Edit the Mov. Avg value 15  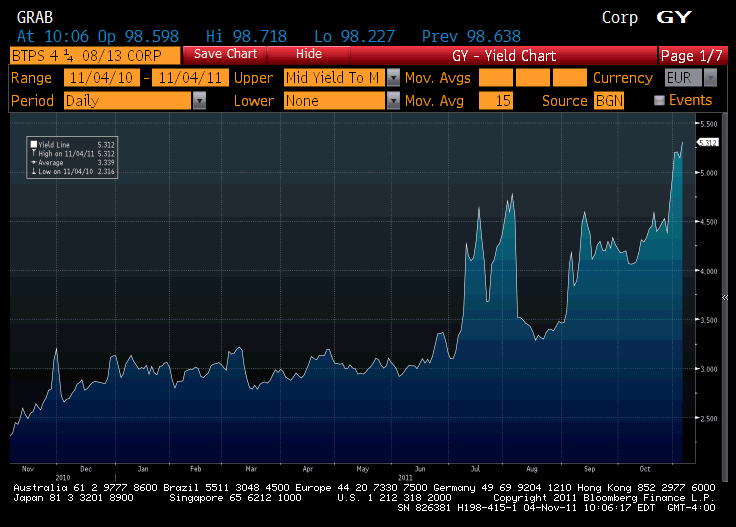pyautogui.click(x=496, y=100)
